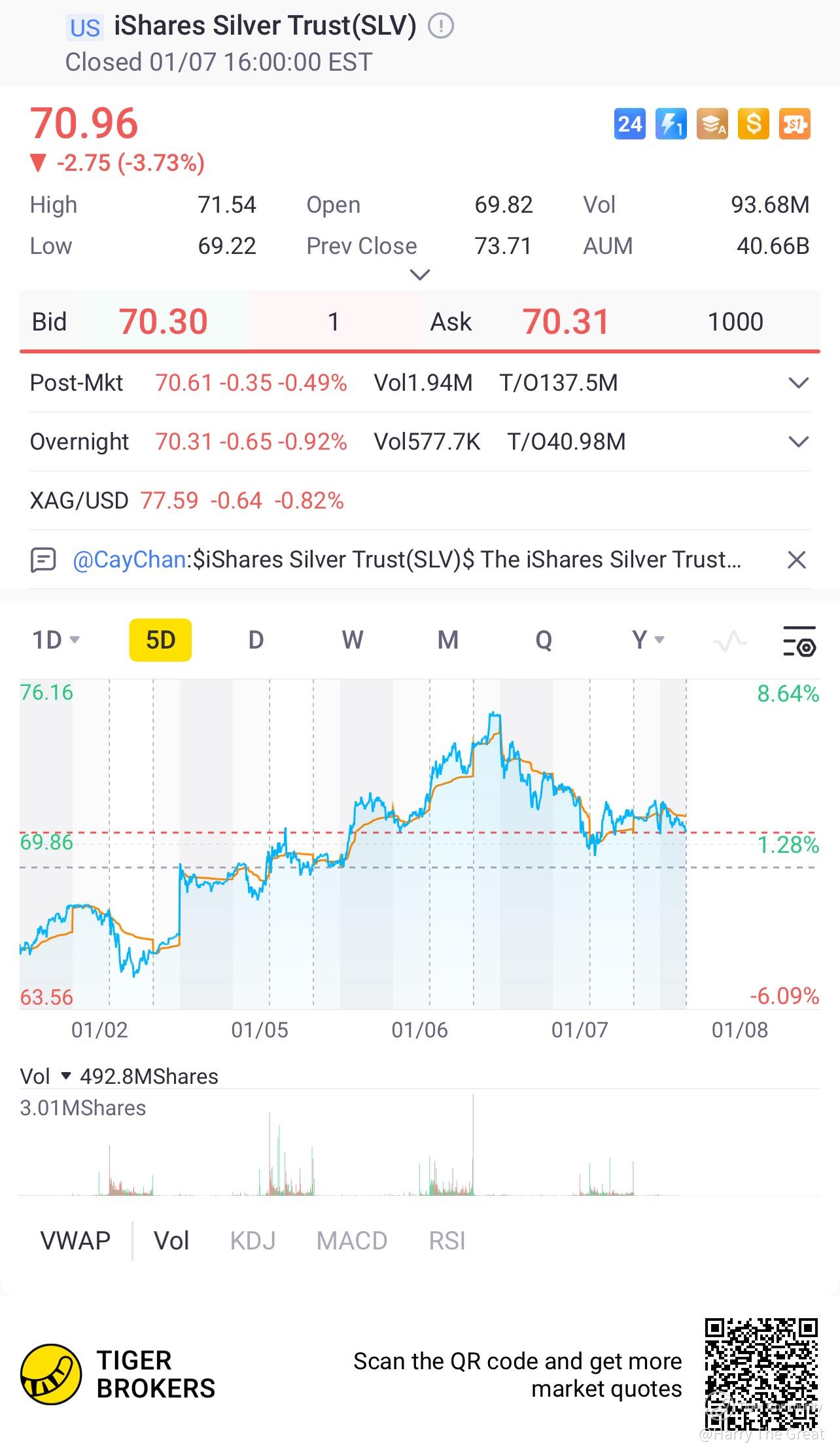This screenshot has height=1453, width=840.
Task: Switch to the W weekly chart tab
Action: tap(352, 640)
